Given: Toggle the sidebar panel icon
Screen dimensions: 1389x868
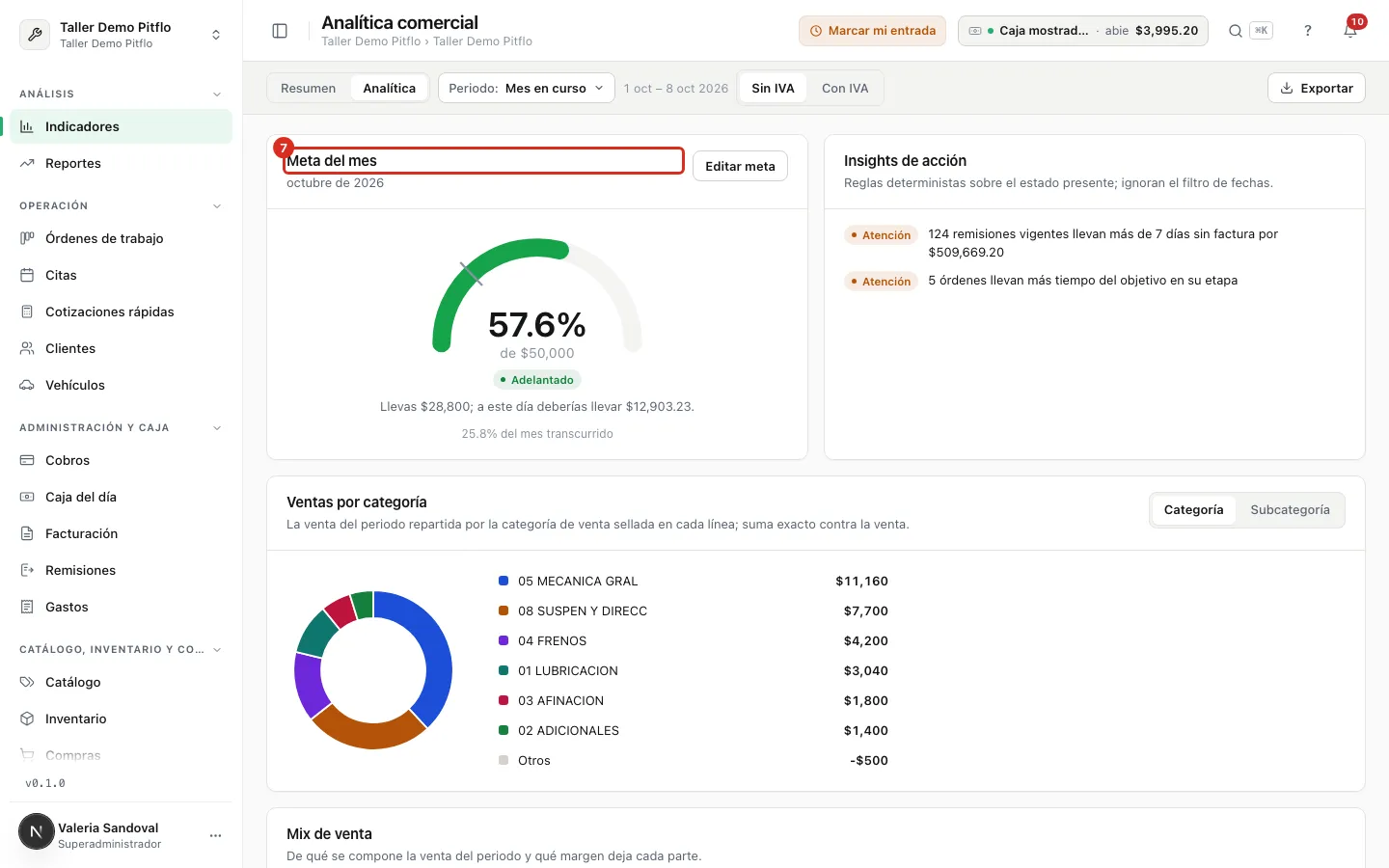Looking at the screenshot, I should 280,31.
